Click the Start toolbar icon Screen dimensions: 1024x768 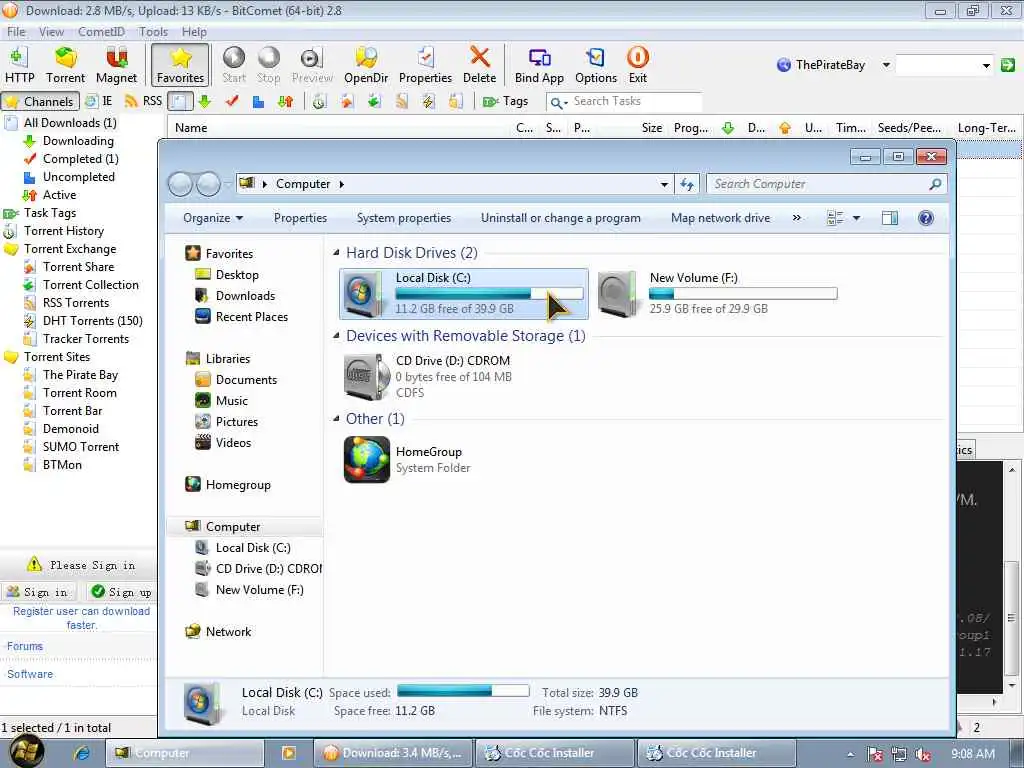coord(234,65)
